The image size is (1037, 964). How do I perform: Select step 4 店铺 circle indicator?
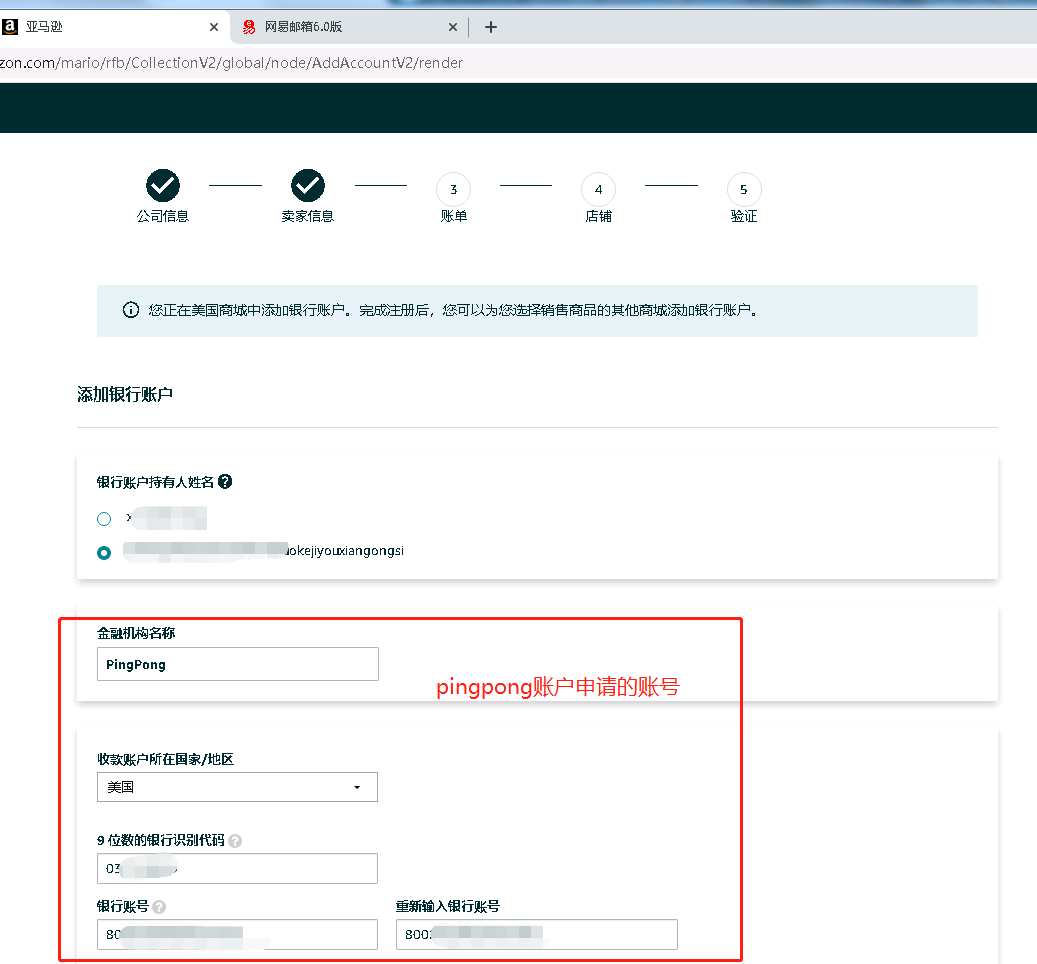coord(598,189)
